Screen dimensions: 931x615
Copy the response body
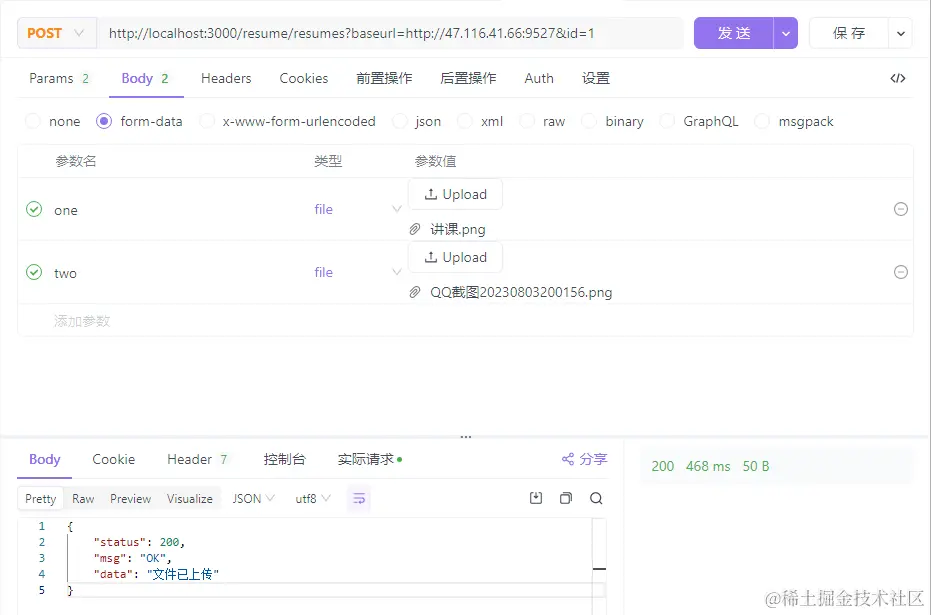566,498
